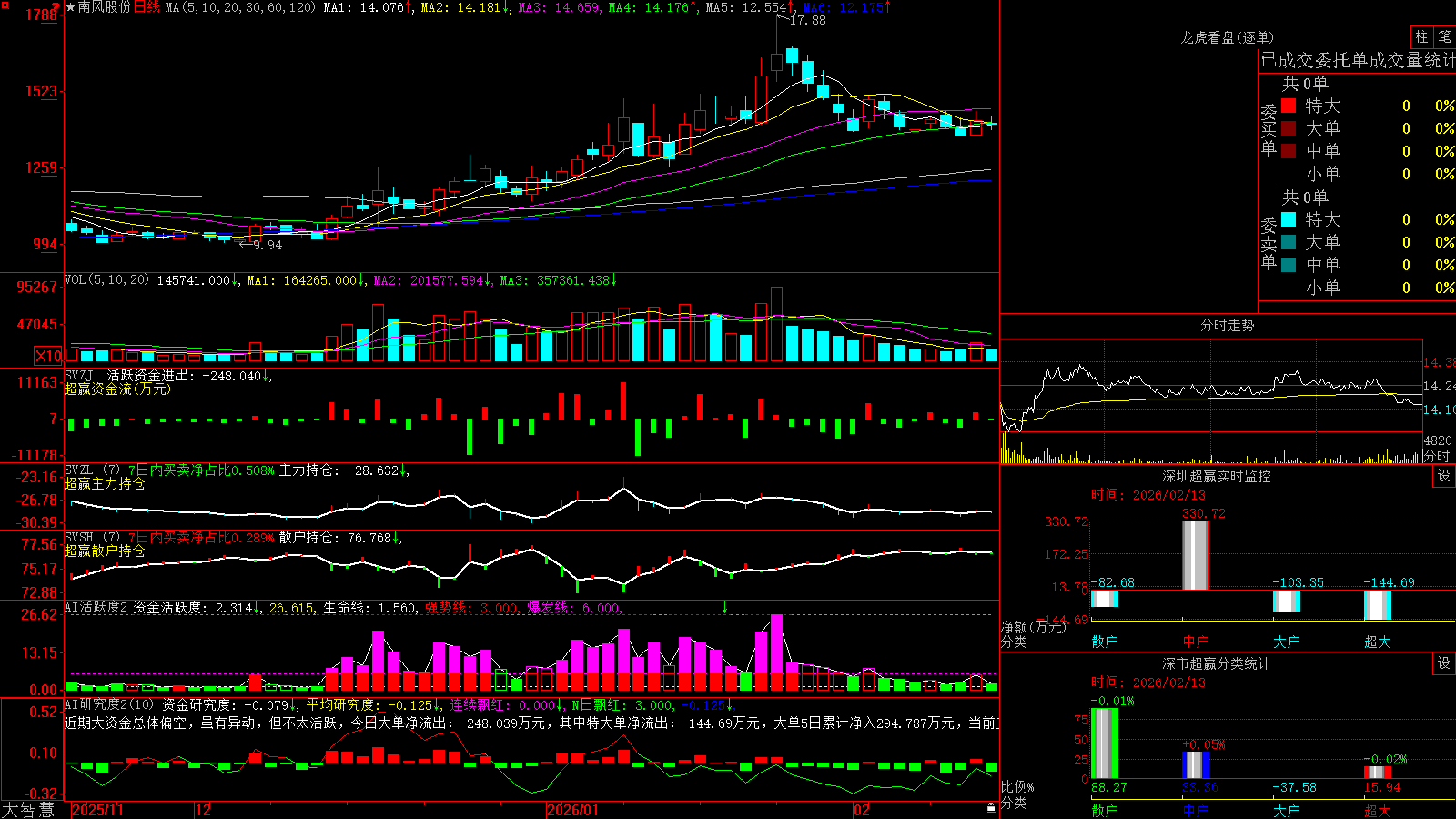1456x819 pixels.
Task: Switch Longhu panel to 柱 bar view
Action: pos(1421,37)
